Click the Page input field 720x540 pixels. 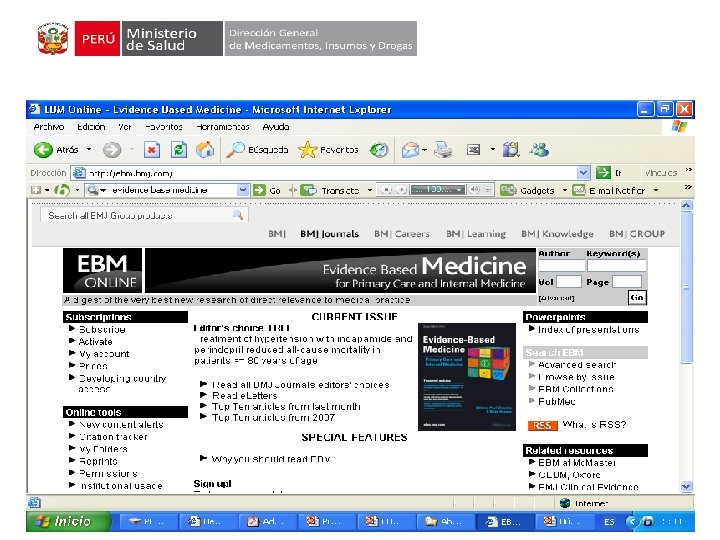tap(627, 281)
